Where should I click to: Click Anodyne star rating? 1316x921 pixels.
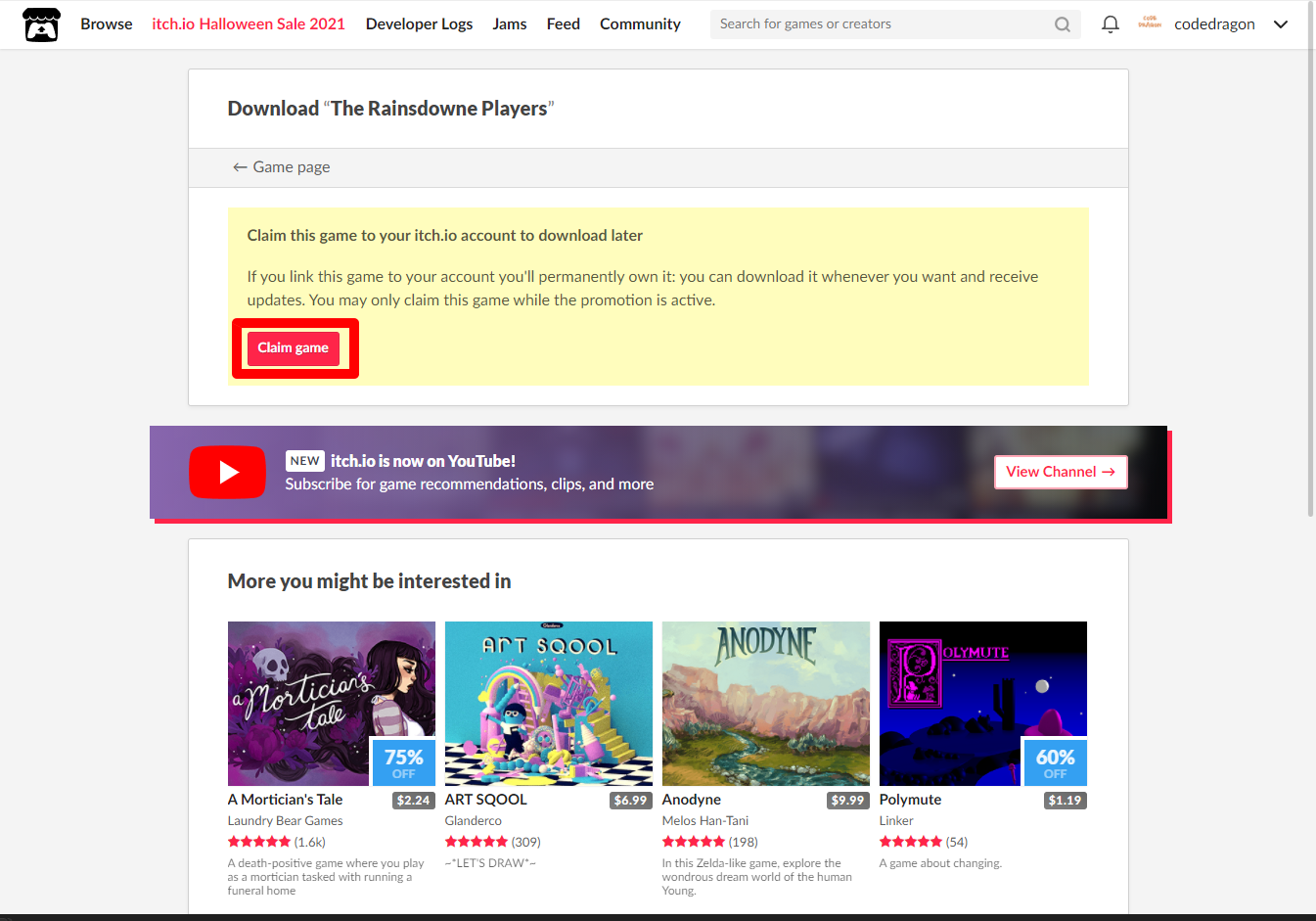694,842
